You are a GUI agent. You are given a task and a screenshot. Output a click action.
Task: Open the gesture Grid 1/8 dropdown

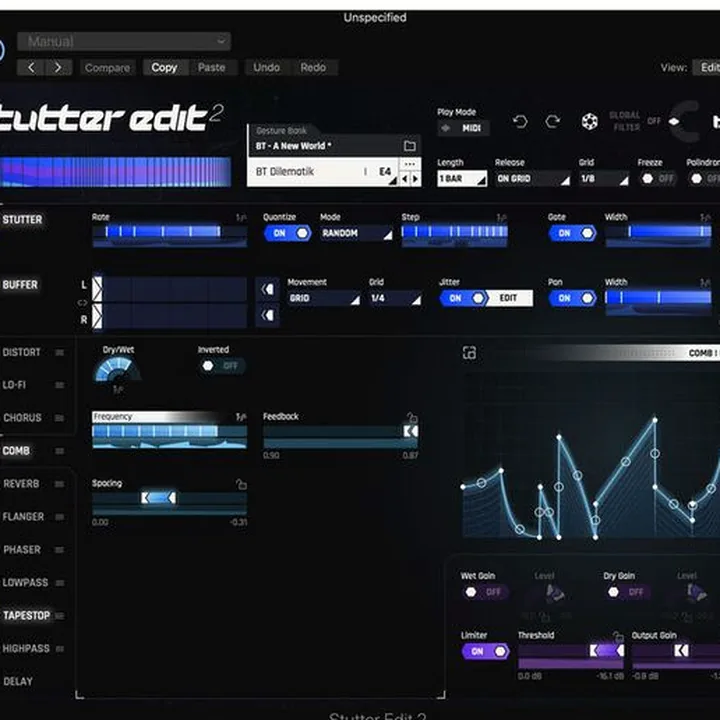point(604,179)
